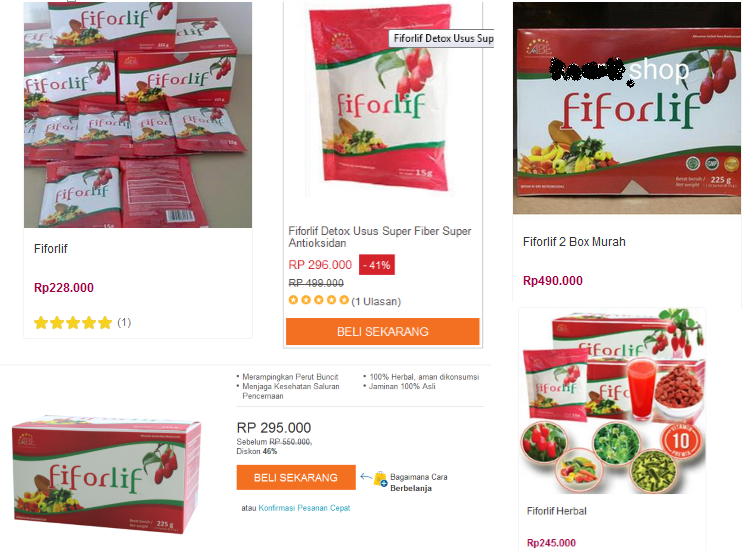Open Fiforlif Detox Usus Super Fiber title
Image resolution: width=745 pixels, height=551 pixels.
[x=380, y=237]
